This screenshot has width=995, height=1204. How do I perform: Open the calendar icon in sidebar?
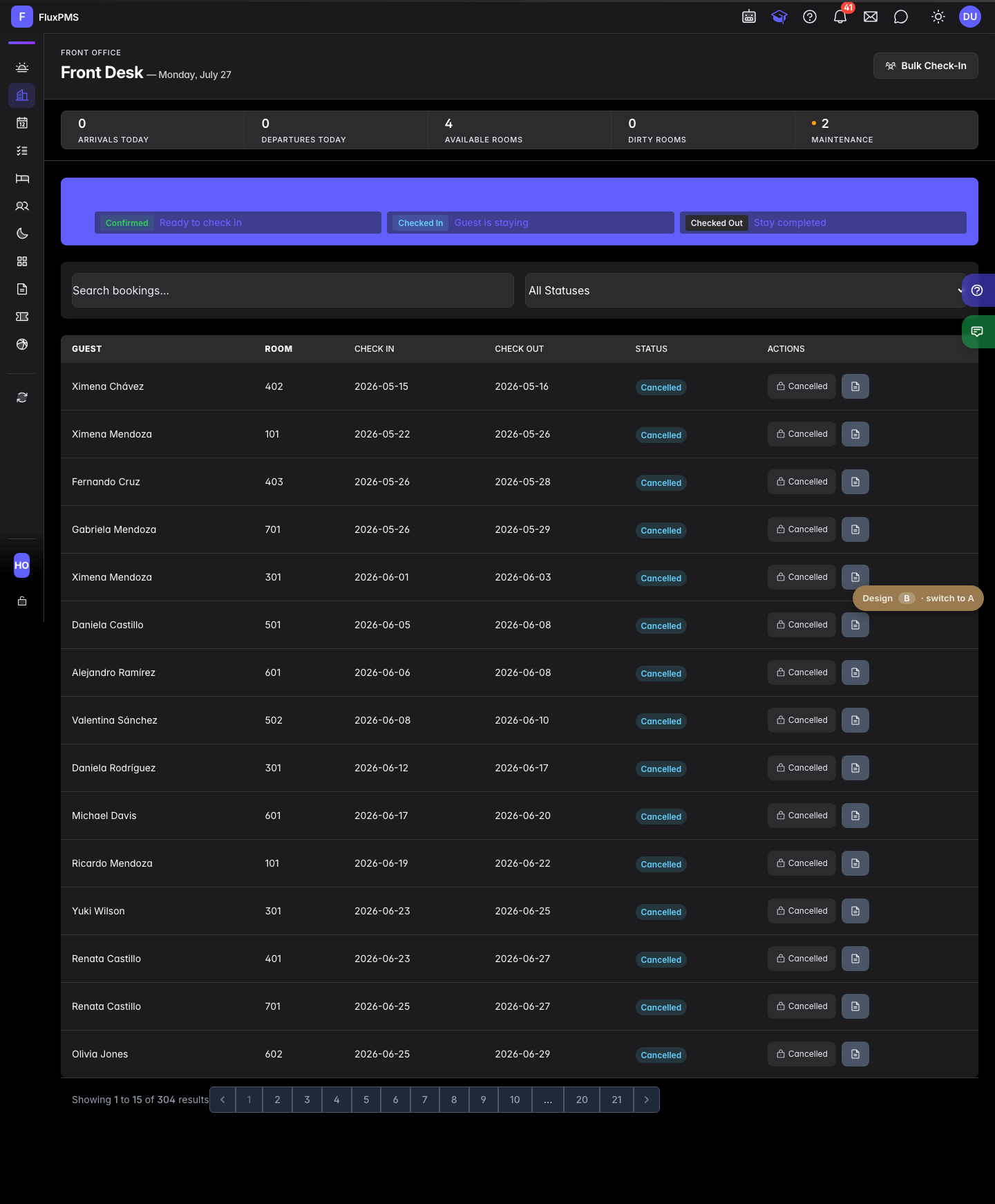coord(22,123)
